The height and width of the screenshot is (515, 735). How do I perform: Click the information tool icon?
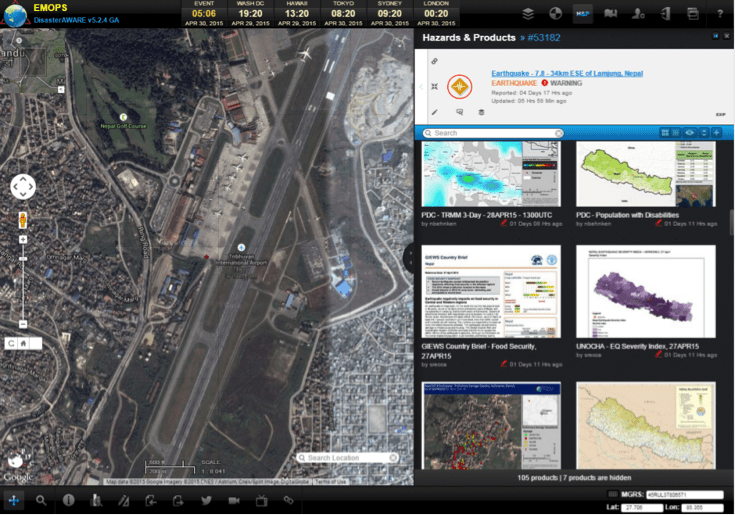pos(69,499)
